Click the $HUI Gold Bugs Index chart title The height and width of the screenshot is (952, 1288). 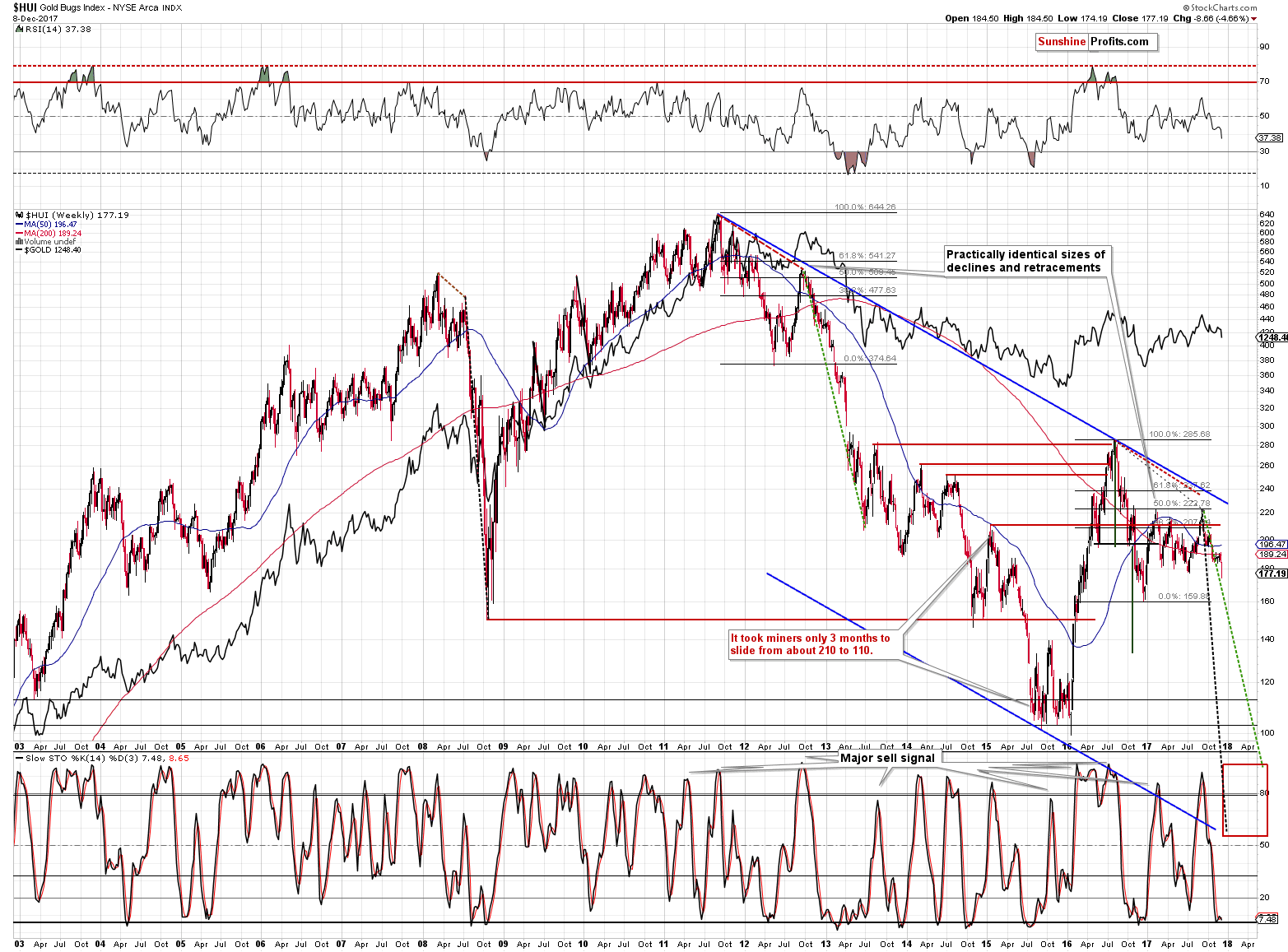click(x=97, y=7)
